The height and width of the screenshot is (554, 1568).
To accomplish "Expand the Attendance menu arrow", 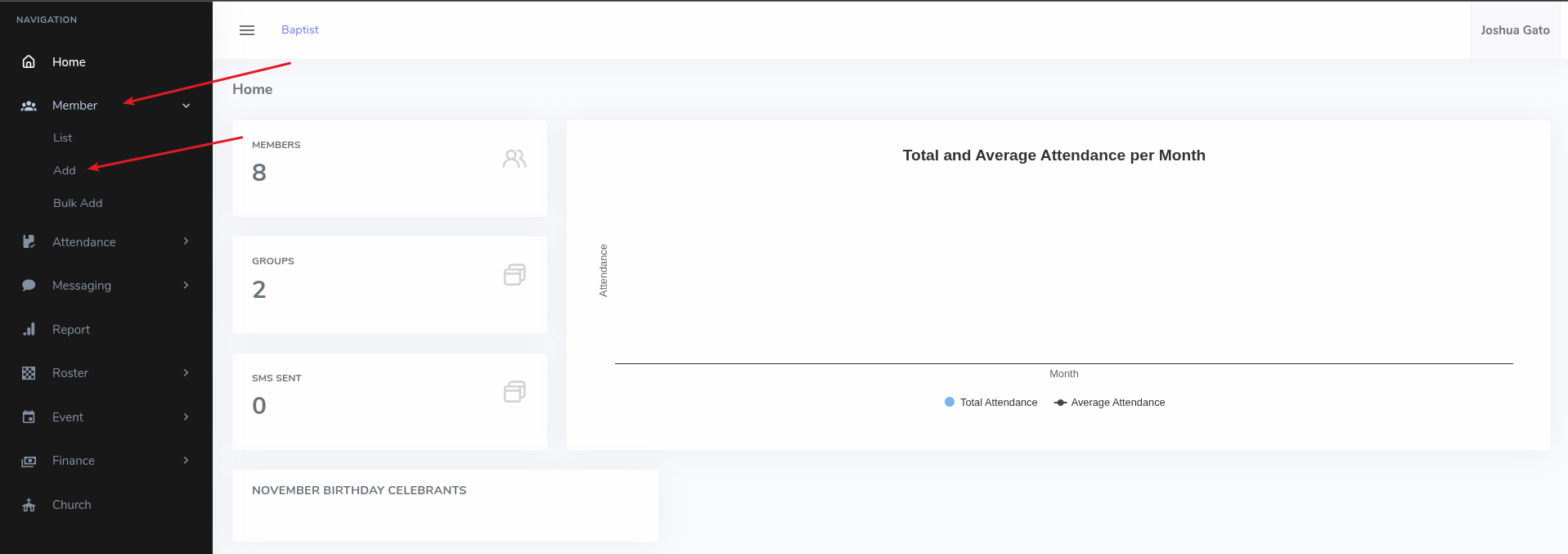I will point(186,241).
